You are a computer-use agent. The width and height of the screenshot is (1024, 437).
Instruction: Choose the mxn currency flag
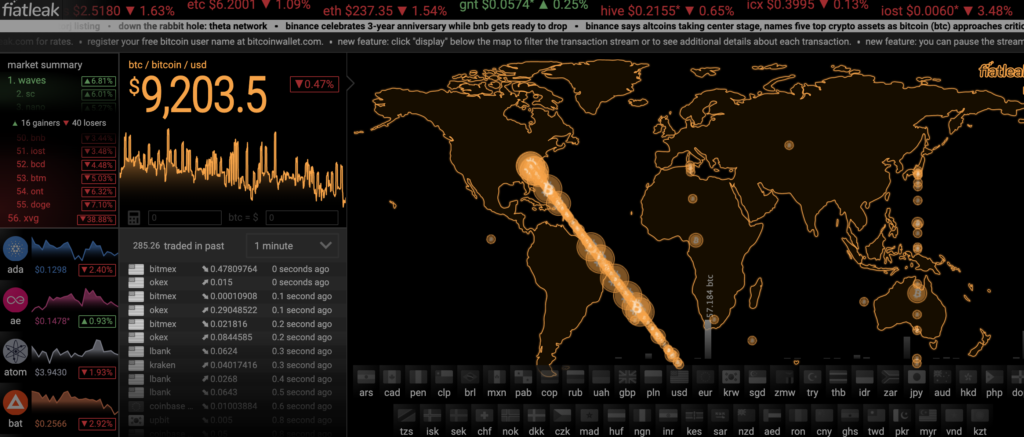click(496, 377)
